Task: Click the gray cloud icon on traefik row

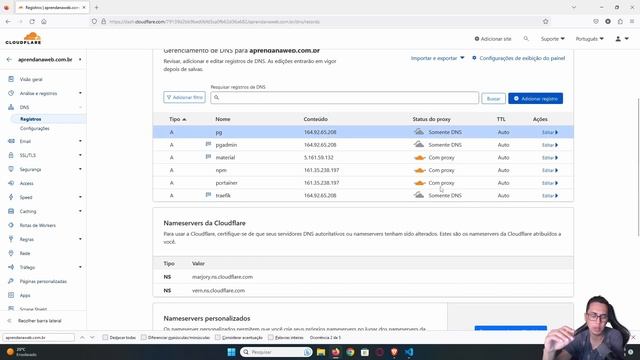Action: tap(419, 195)
